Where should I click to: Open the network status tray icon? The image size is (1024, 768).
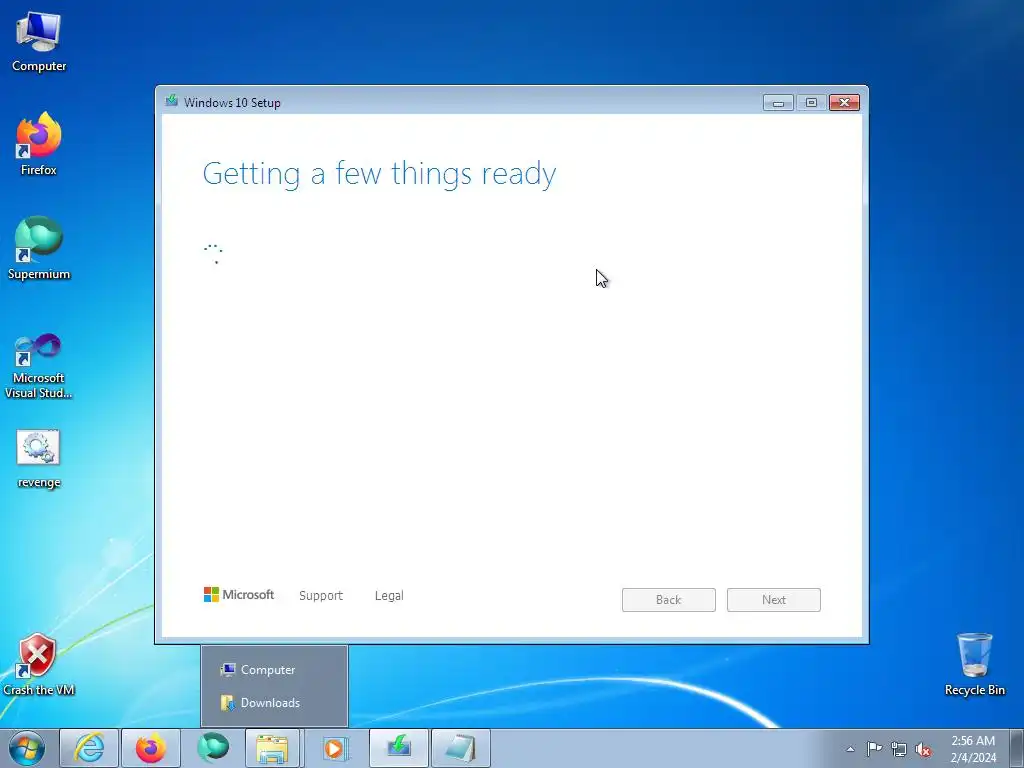coord(899,749)
